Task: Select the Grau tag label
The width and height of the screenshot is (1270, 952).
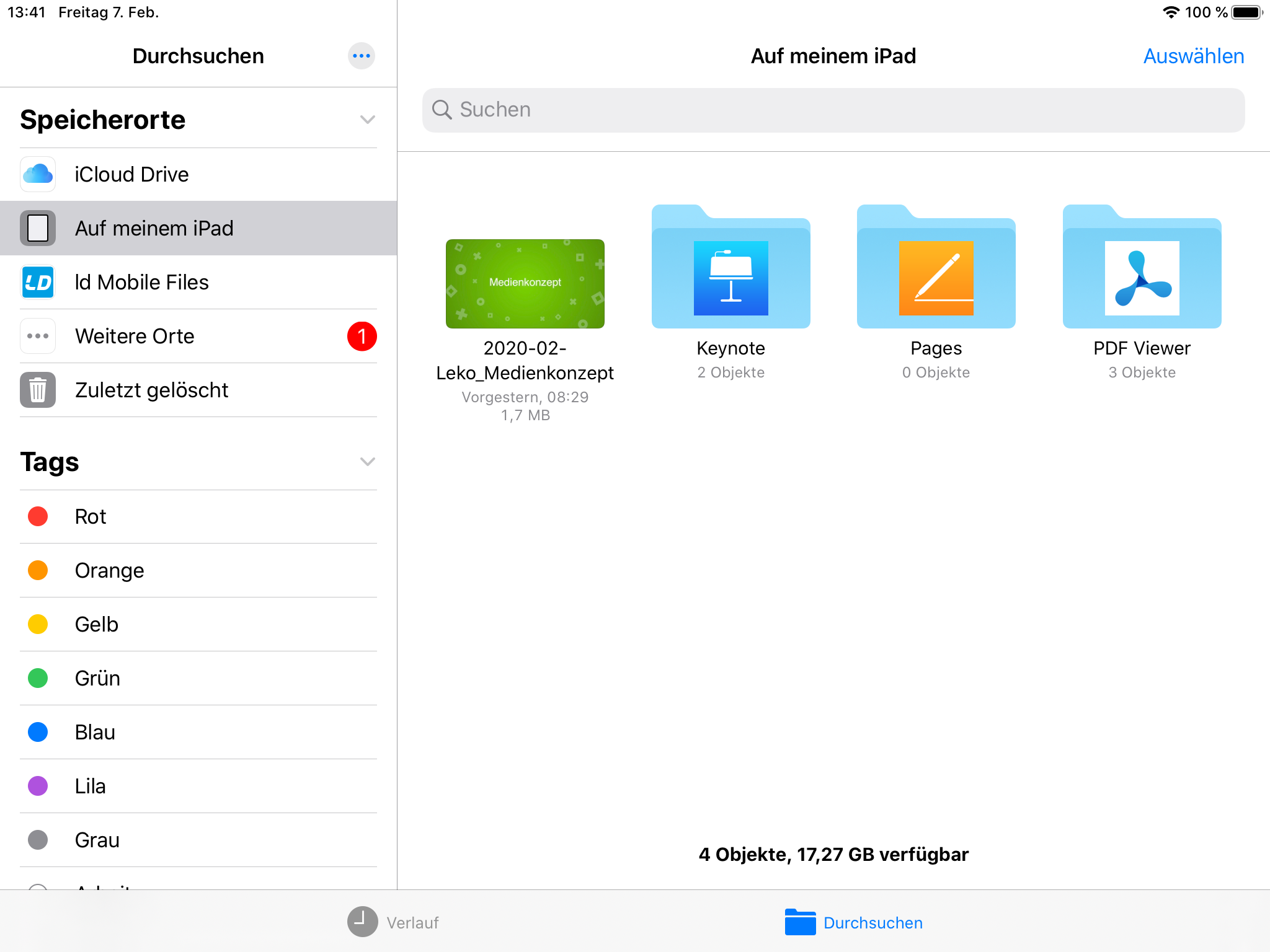Action: [x=97, y=840]
